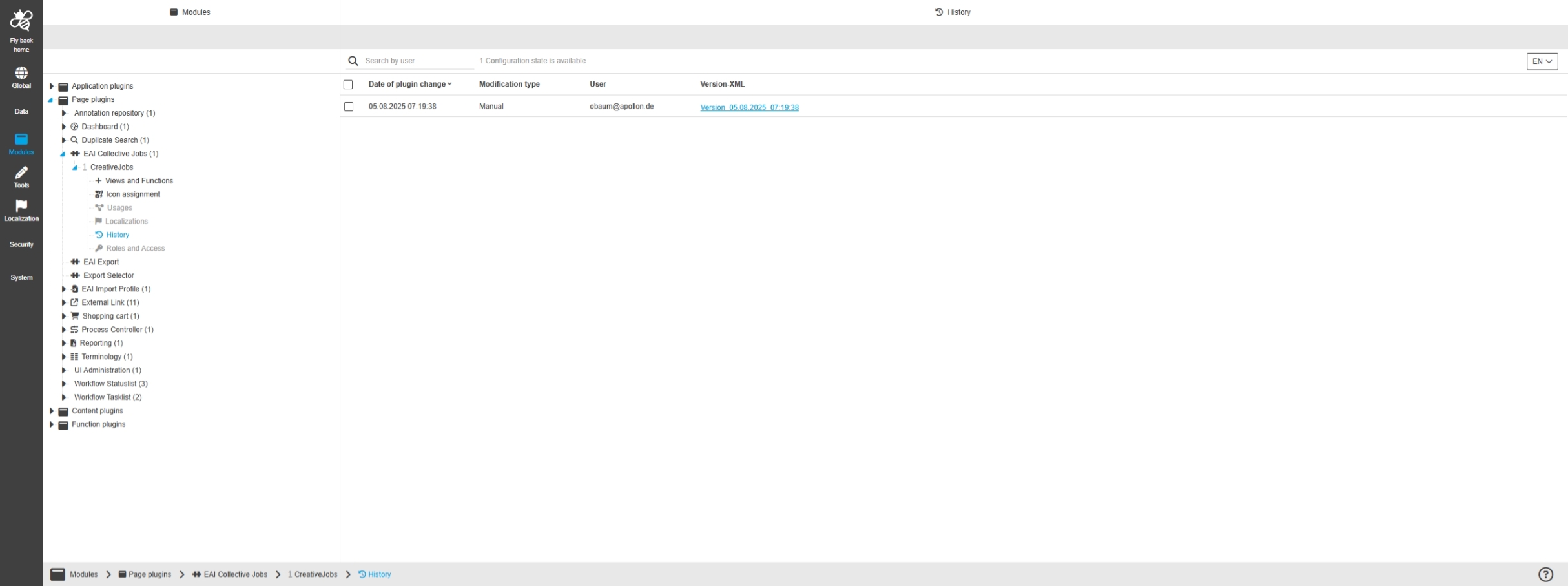Click the Reporting icon
The image size is (1568, 586).
pyautogui.click(x=73, y=344)
